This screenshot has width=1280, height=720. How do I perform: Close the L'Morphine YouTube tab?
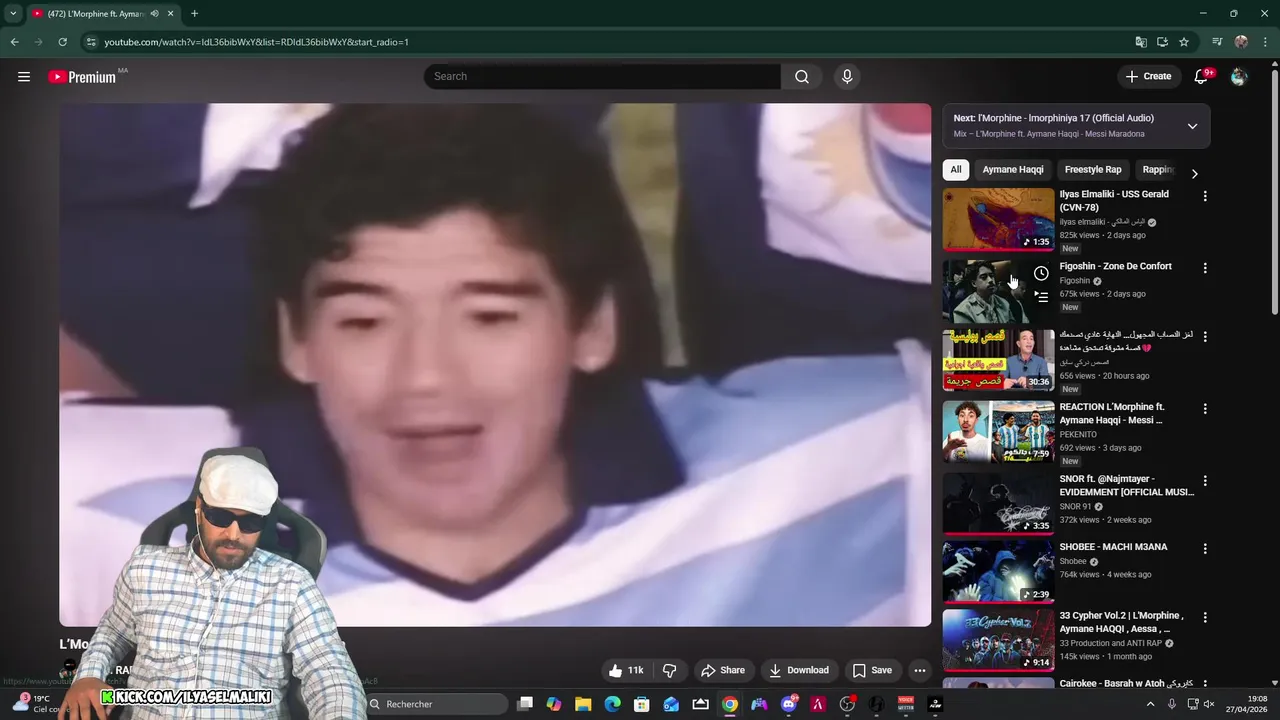pyautogui.click(x=170, y=14)
